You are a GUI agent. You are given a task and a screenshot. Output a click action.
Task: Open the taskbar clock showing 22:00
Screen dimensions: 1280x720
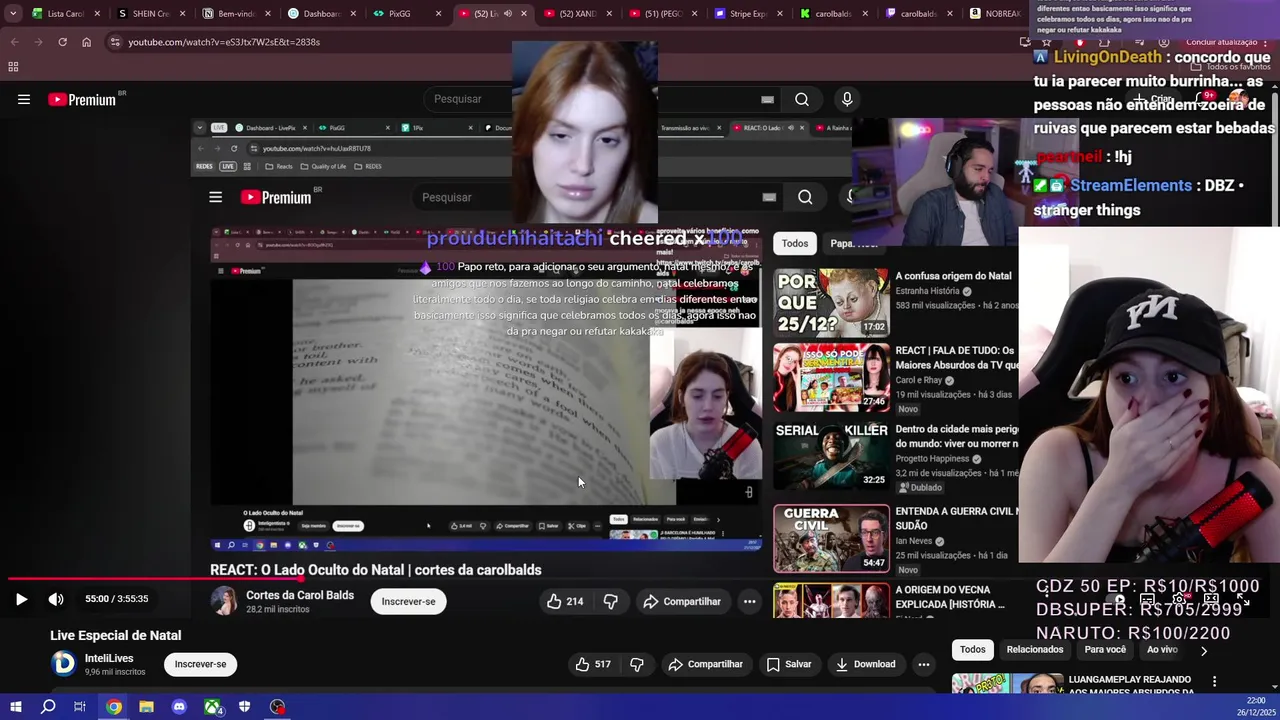pos(1256,706)
